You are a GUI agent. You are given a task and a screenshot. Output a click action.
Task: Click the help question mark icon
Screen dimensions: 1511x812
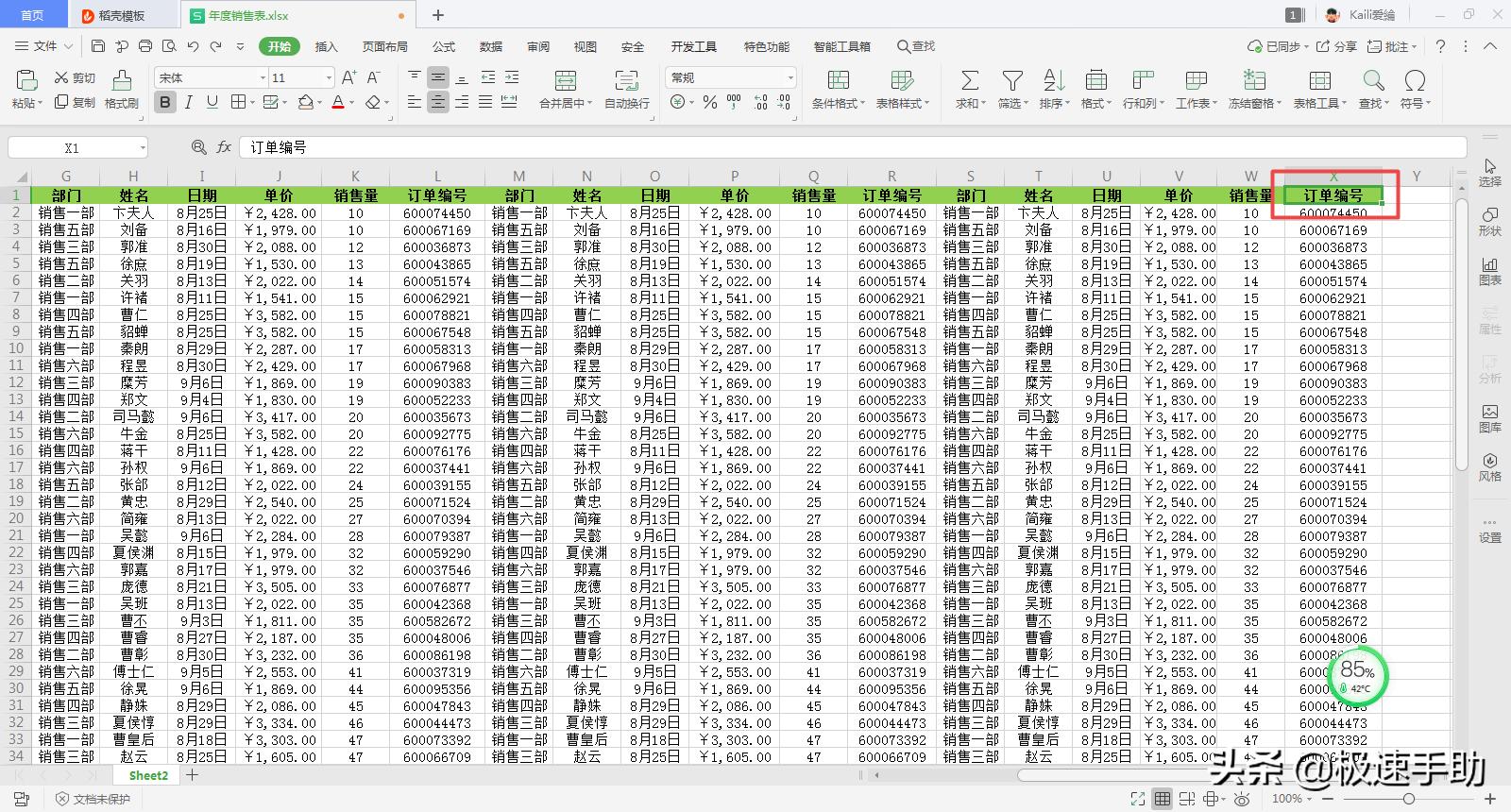(1440, 46)
